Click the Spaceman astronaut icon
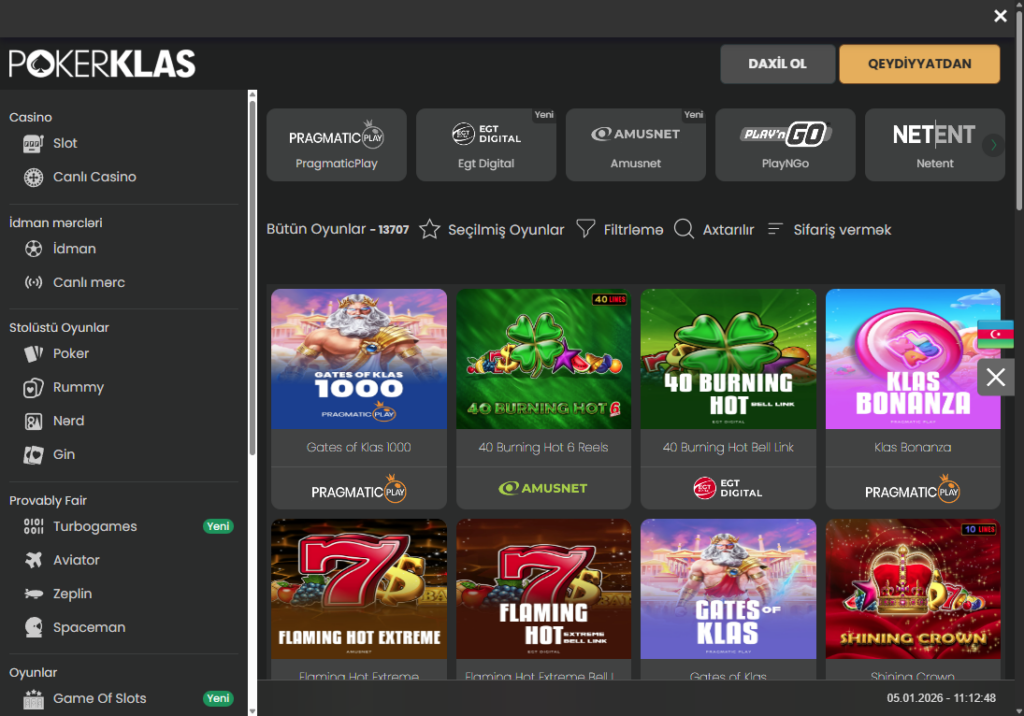Viewport: 1024px width, 716px height. [x=34, y=628]
